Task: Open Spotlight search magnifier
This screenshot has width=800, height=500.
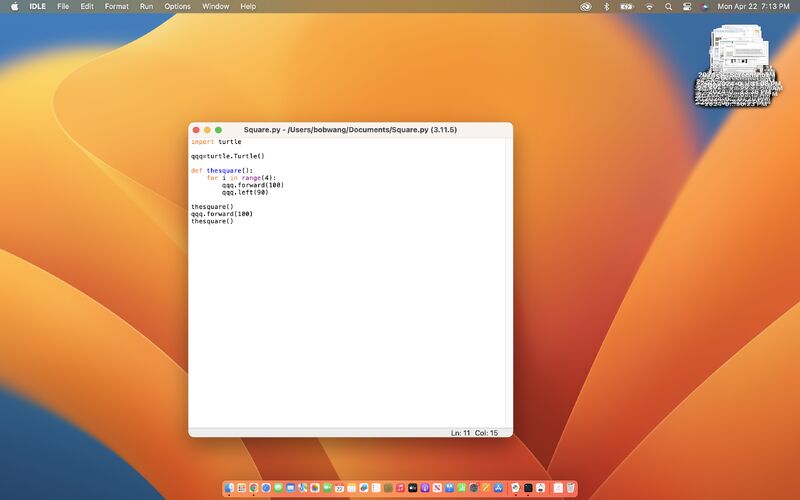Action: tap(668, 6)
